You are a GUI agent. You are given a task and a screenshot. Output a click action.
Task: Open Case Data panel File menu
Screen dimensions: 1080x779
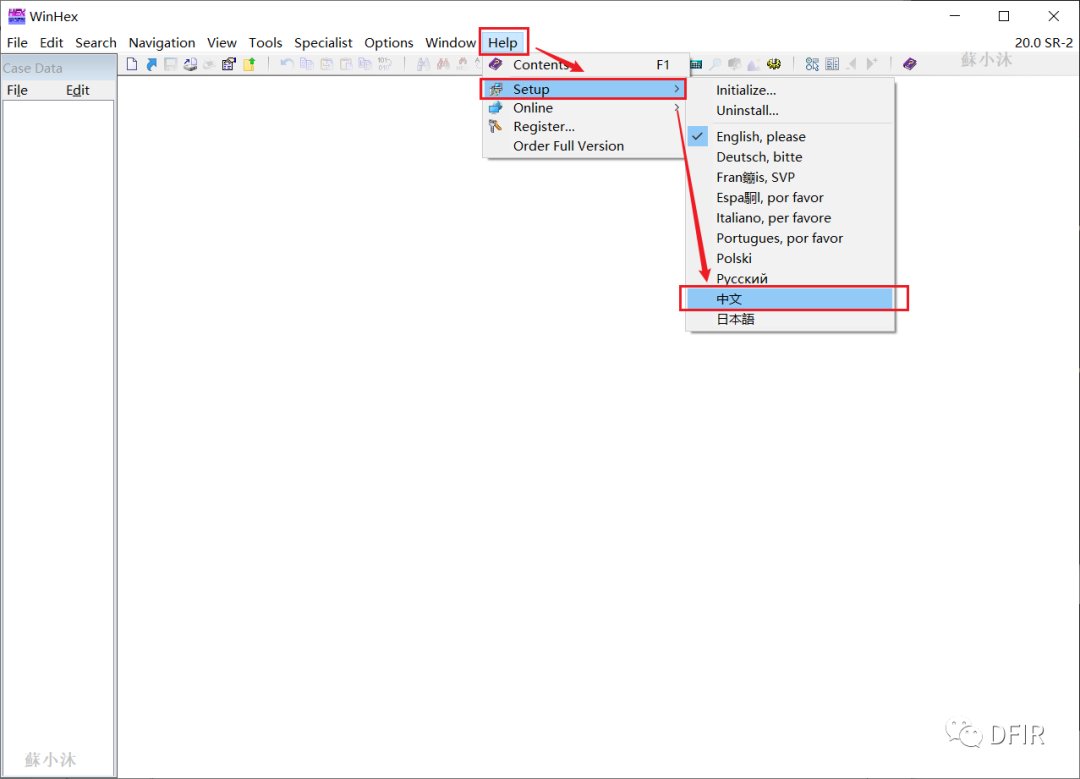(x=17, y=90)
